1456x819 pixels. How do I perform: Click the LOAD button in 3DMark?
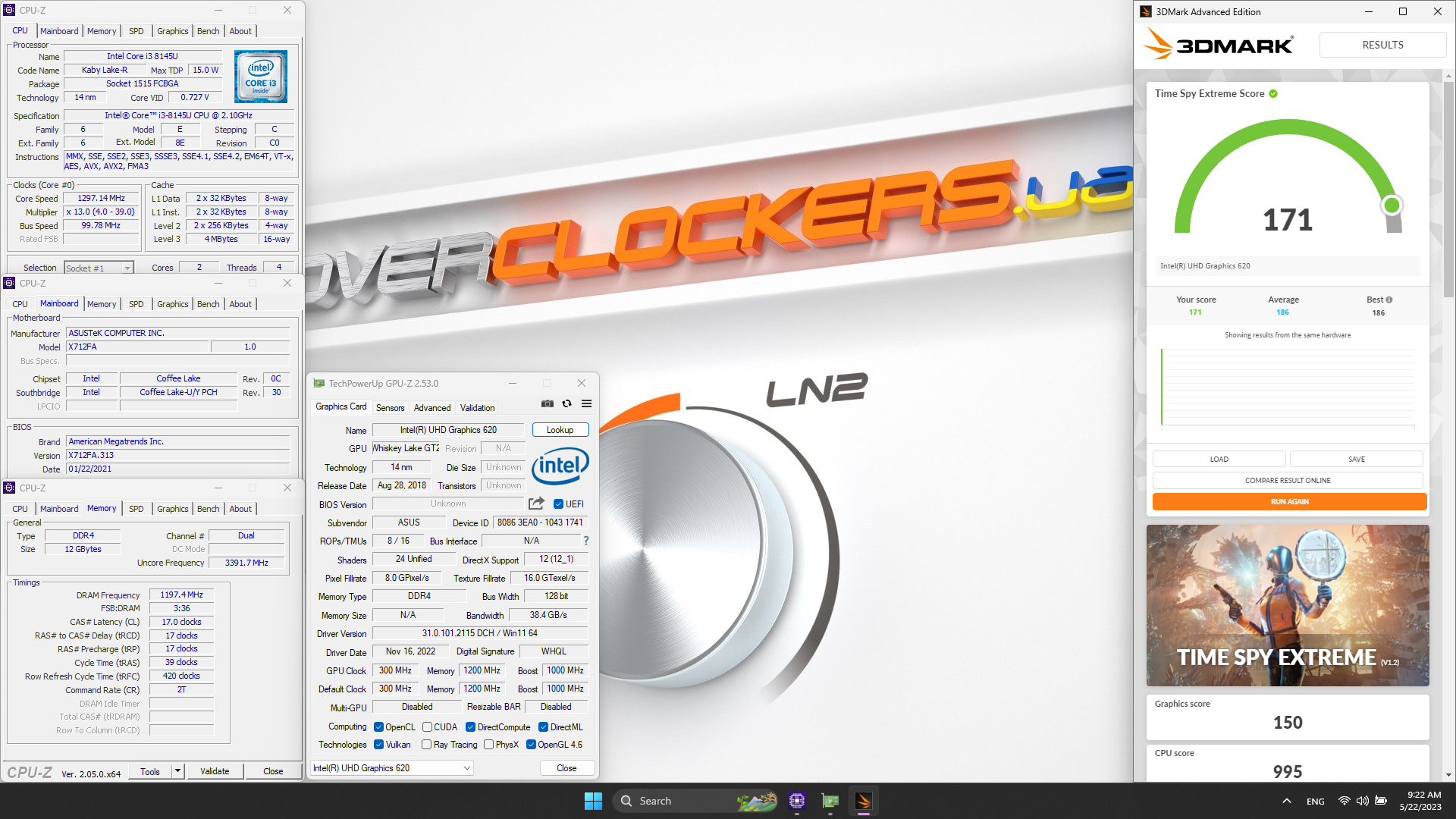pos(1219,460)
